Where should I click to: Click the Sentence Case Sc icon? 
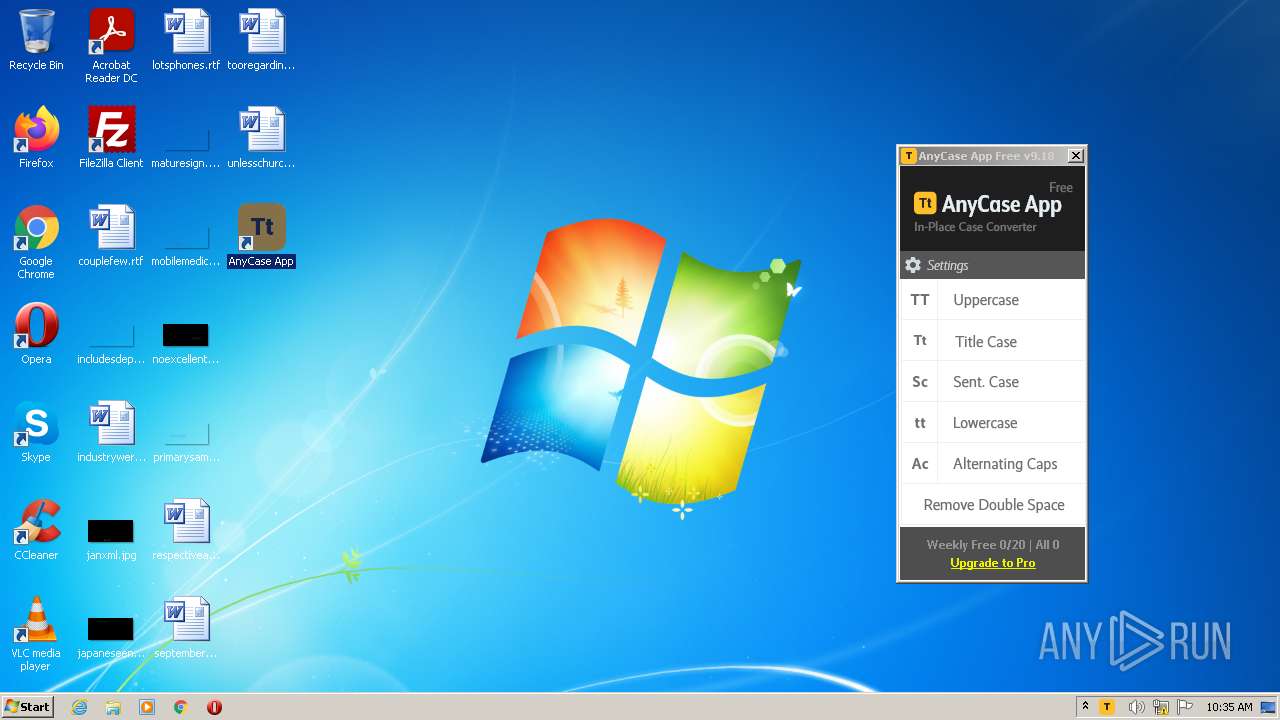[x=920, y=382]
